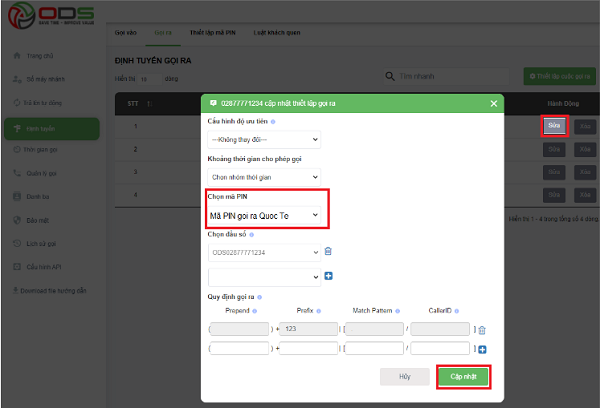
Task: Click the info icon beside Match Pattern
Action: coord(397,311)
